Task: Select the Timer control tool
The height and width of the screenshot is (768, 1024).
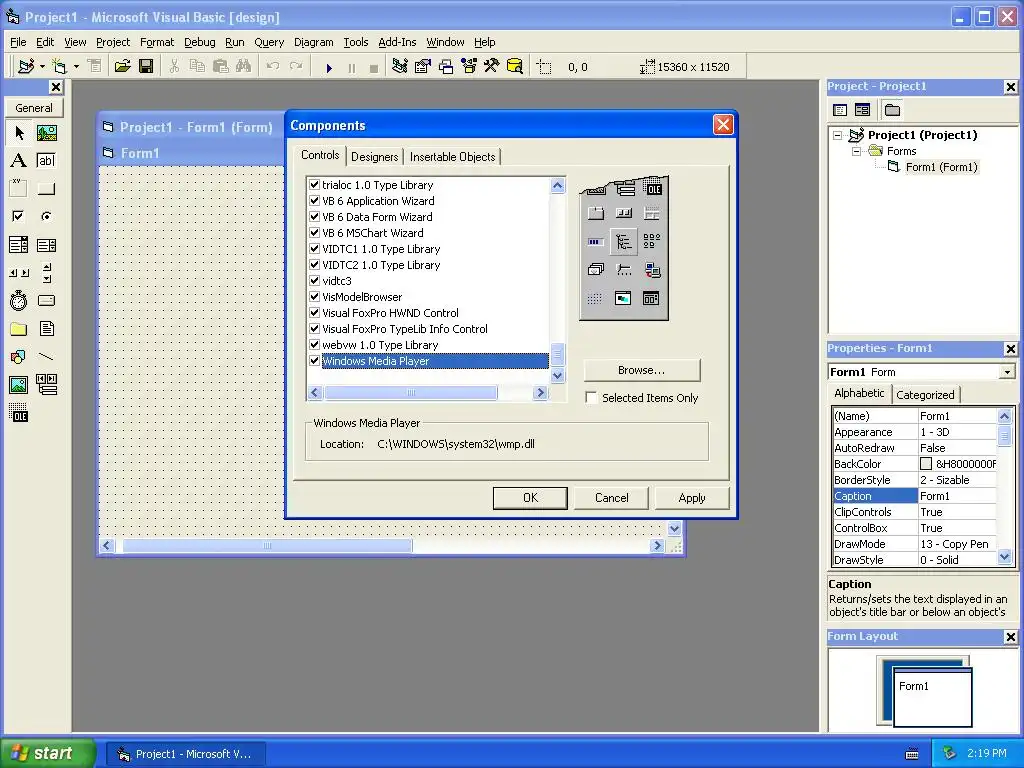Action: click(x=19, y=300)
